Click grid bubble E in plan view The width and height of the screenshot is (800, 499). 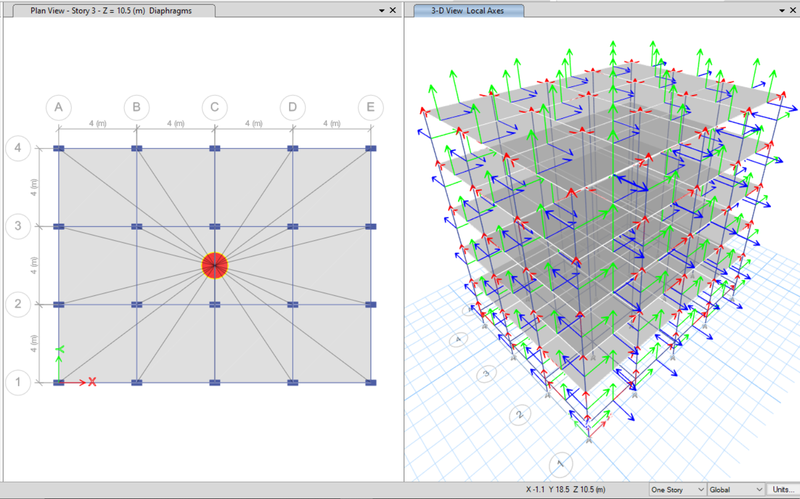click(370, 107)
